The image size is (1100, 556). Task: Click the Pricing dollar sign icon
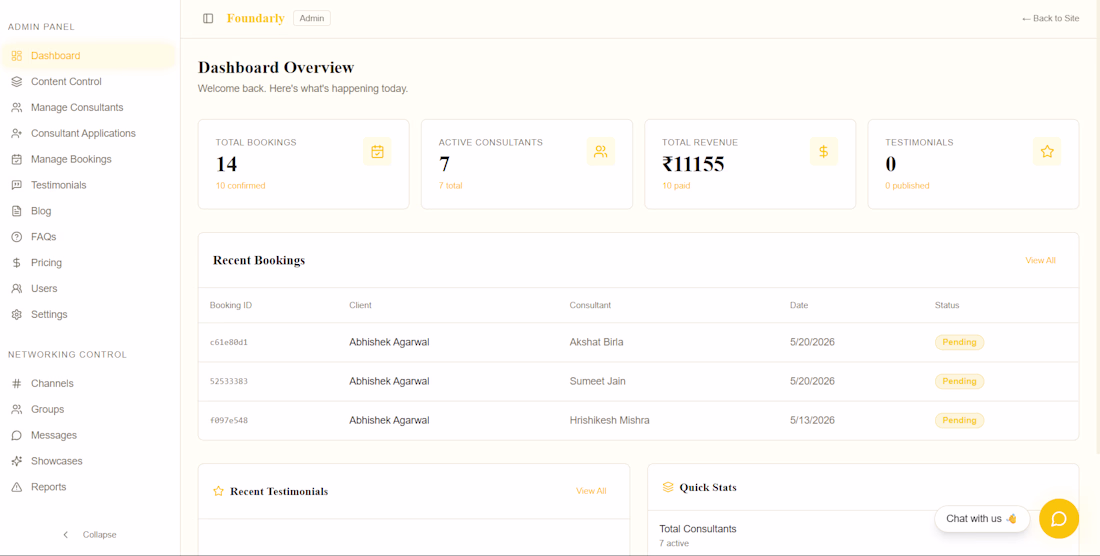click(x=17, y=263)
